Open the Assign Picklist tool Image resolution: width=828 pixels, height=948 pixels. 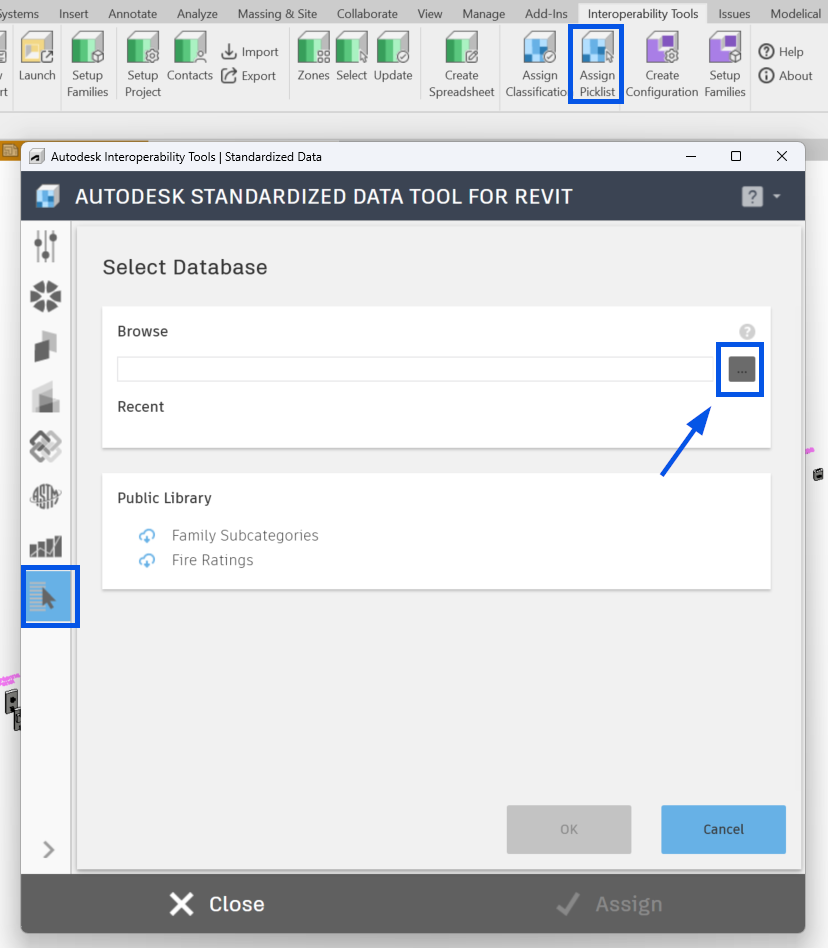[x=597, y=65]
